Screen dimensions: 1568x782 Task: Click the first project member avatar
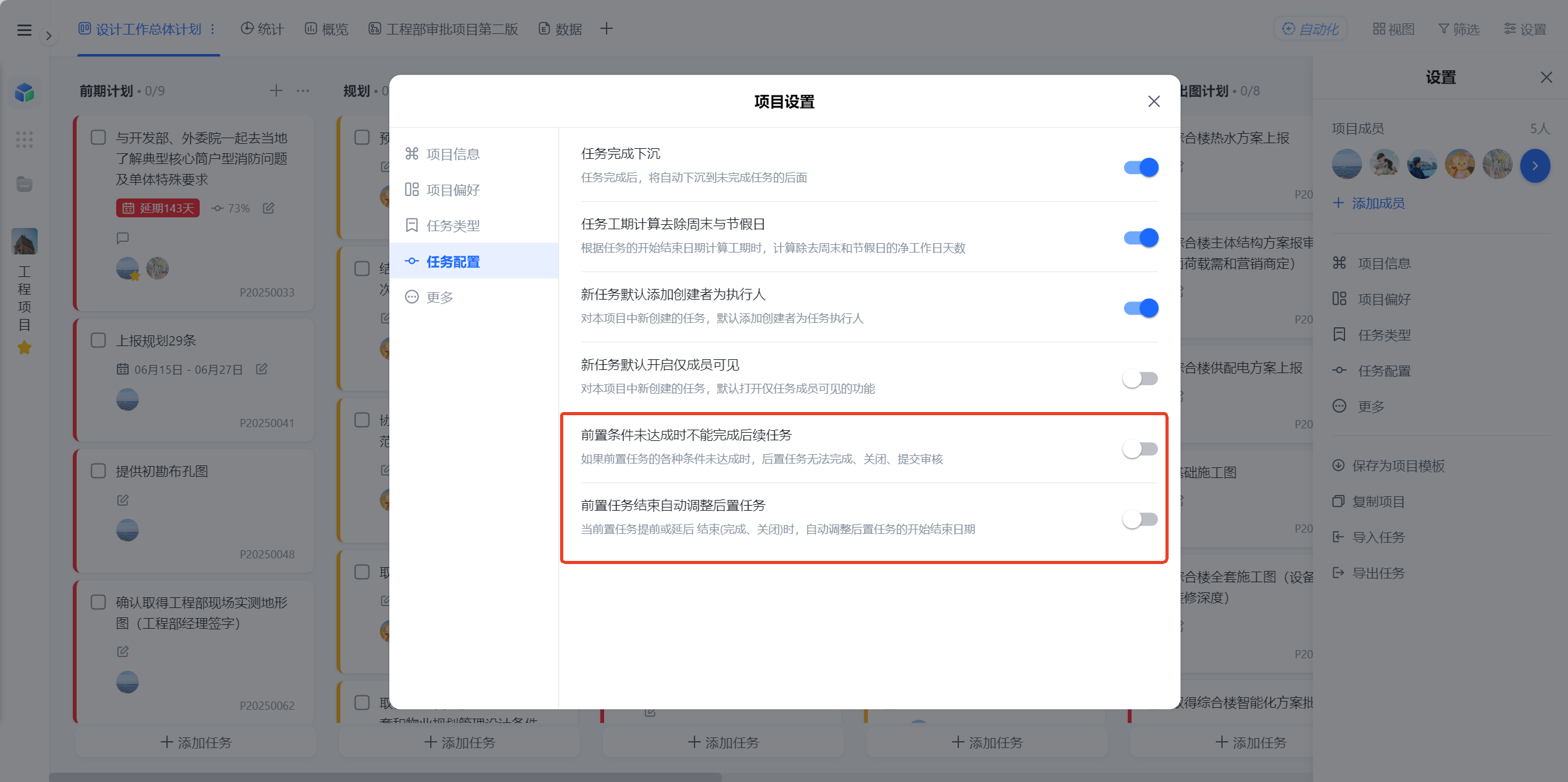1347,165
